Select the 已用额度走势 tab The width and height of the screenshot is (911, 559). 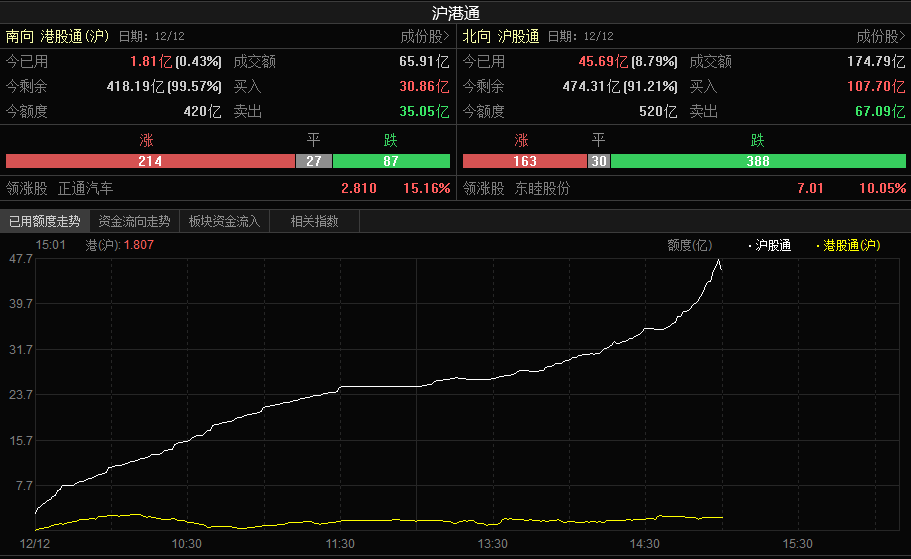pyautogui.click(x=45, y=221)
